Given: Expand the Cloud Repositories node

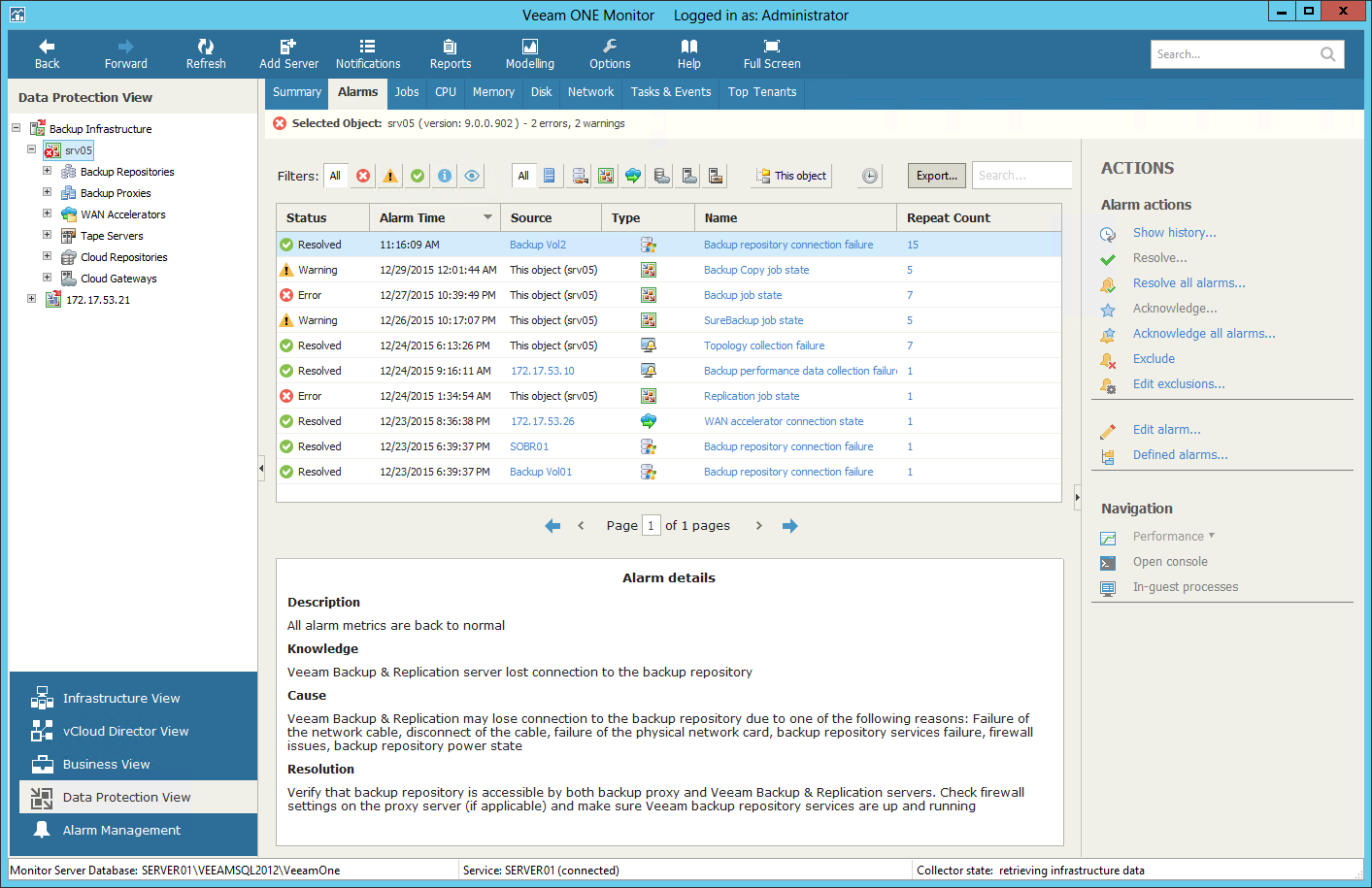Looking at the screenshot, I should click(47, 256).
